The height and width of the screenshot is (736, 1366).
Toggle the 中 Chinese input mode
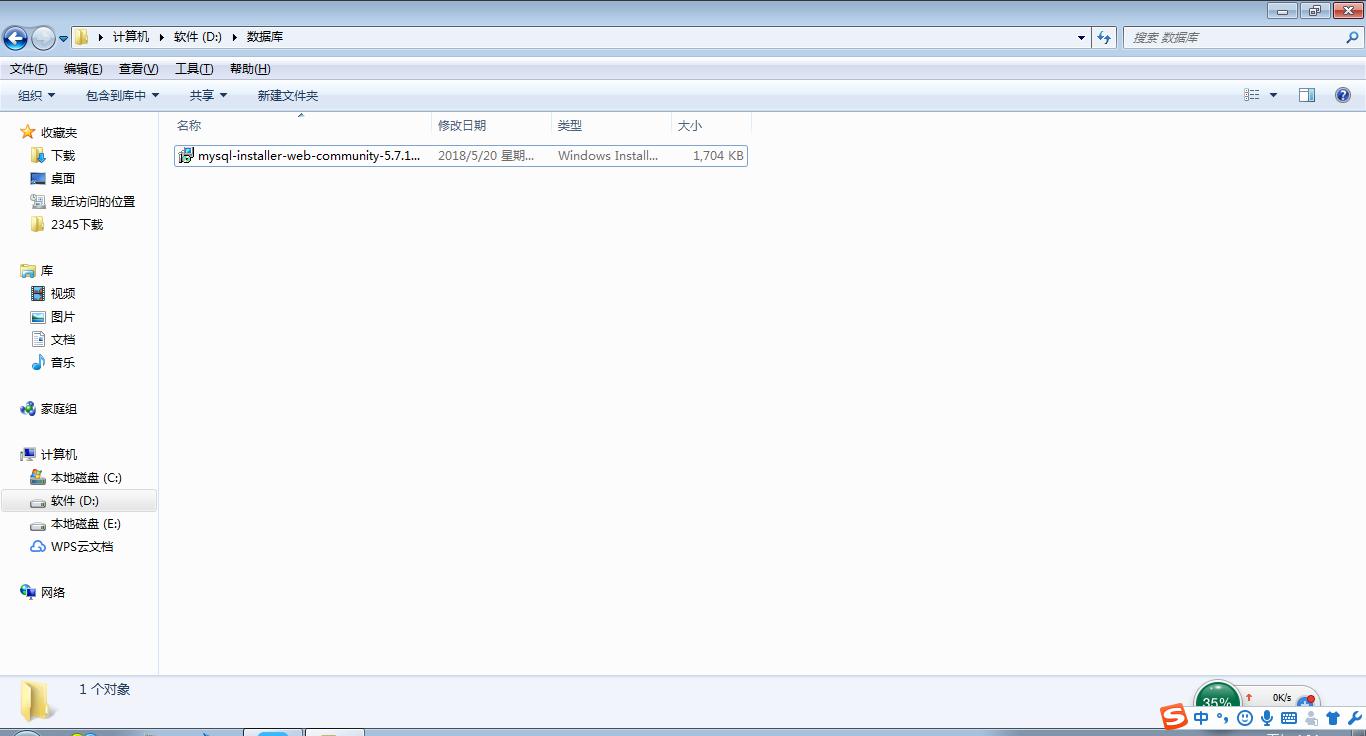click(x=1201, y=718)
